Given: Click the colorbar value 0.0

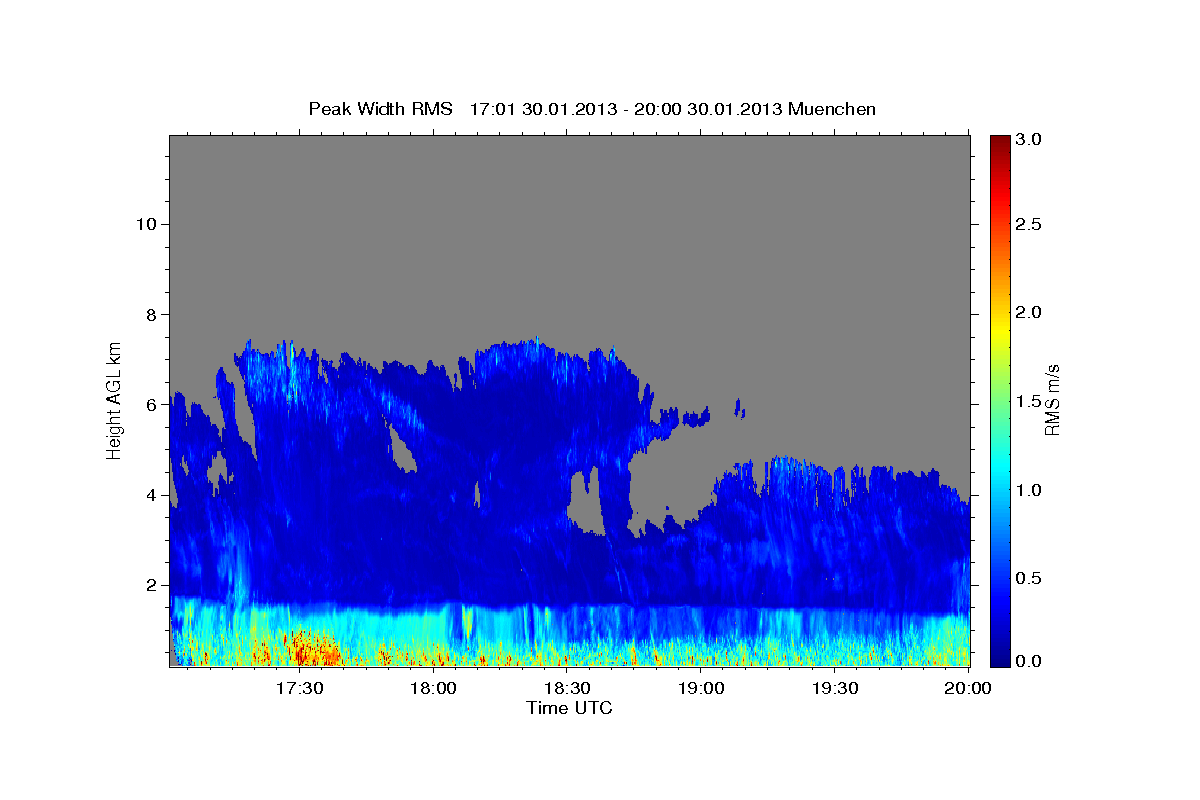Looking at the screenshot, I should point(1027,661).
